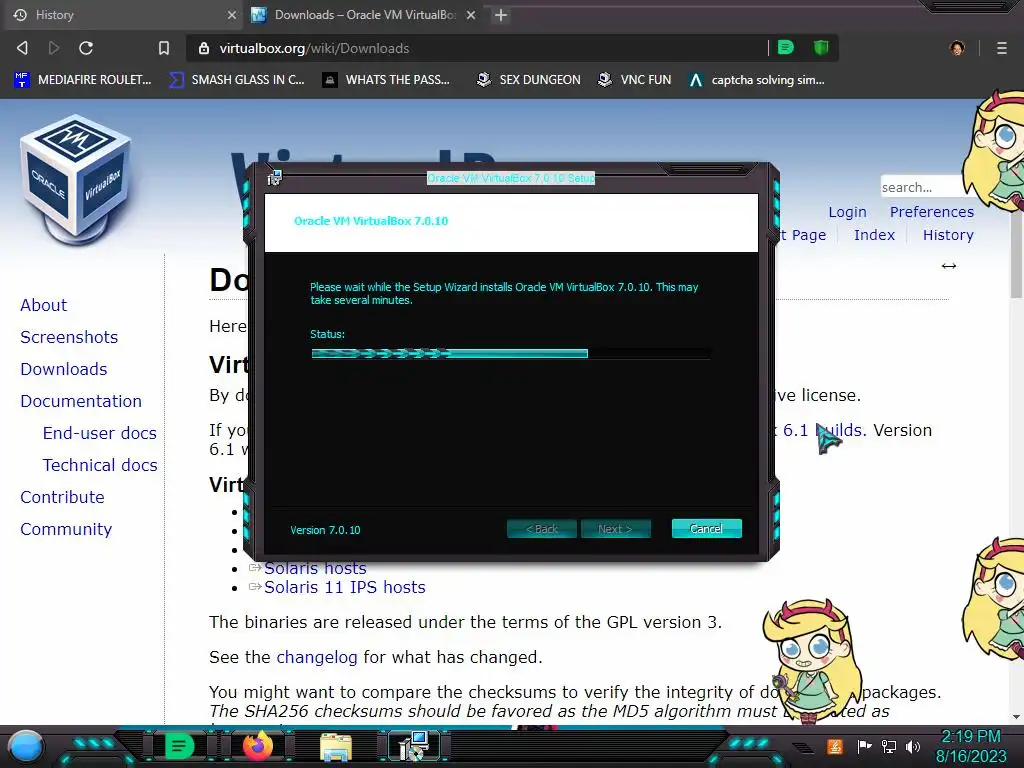Click the wiki search field

pyautogui.click(x=922, y=187)
